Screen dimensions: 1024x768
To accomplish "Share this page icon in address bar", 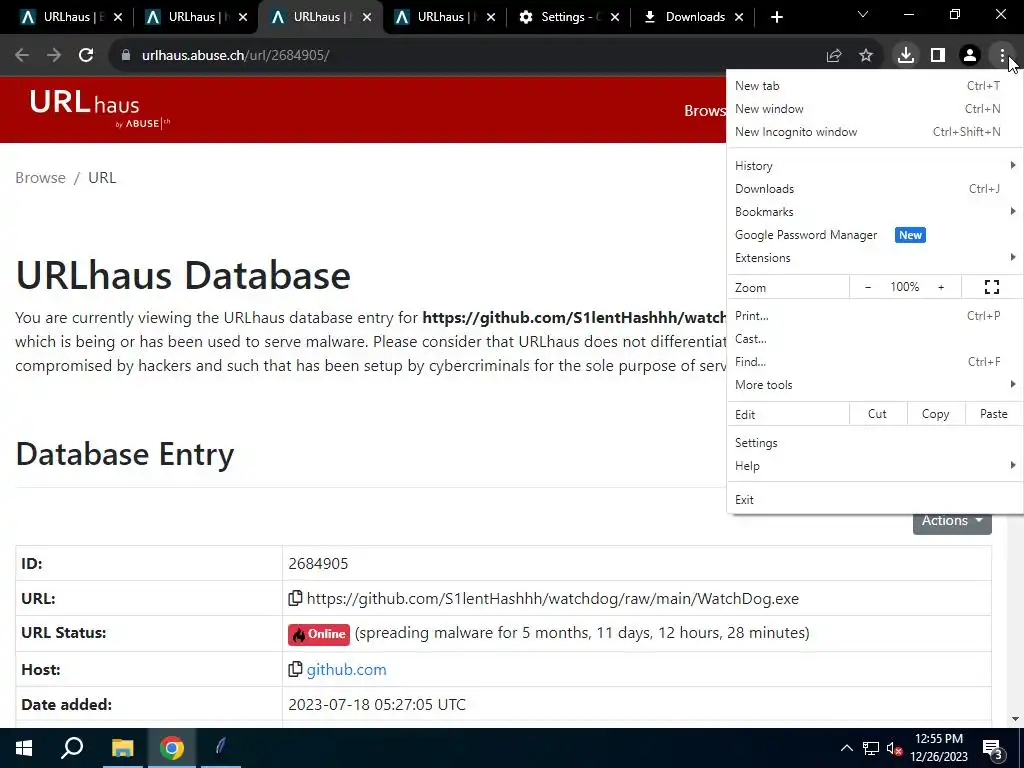I will (834, 56).
